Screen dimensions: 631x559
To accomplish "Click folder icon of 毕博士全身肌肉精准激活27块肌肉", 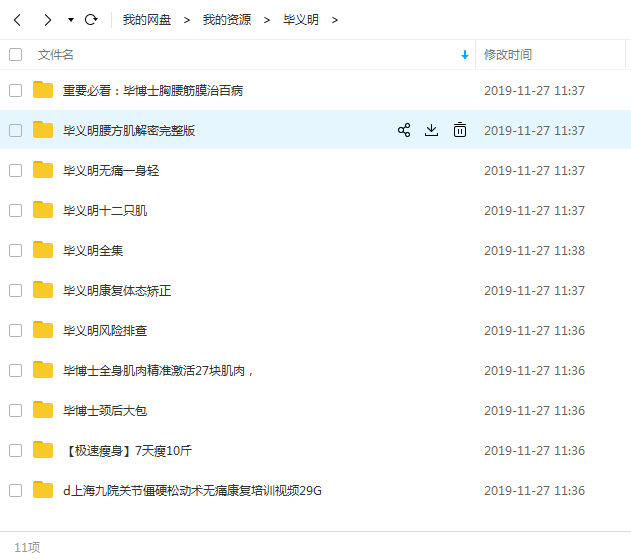I will coord(43,369).
